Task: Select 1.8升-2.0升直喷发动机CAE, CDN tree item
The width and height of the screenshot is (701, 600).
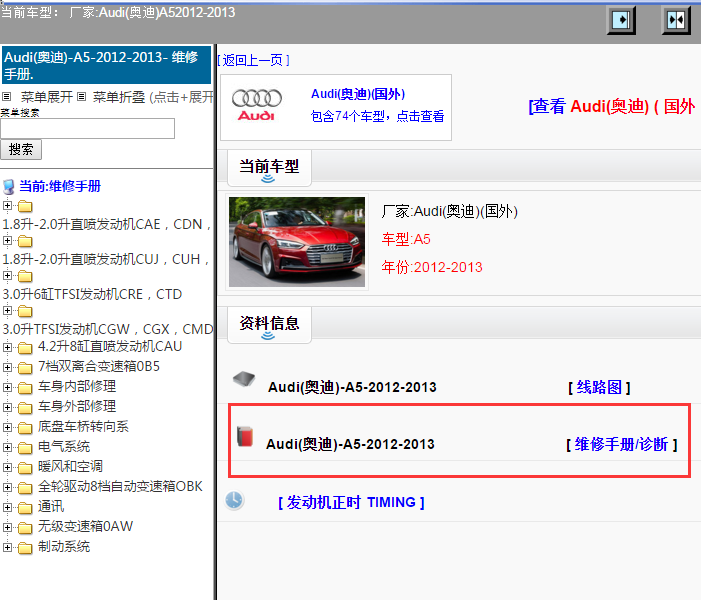Action: click(x=106, y=224)
